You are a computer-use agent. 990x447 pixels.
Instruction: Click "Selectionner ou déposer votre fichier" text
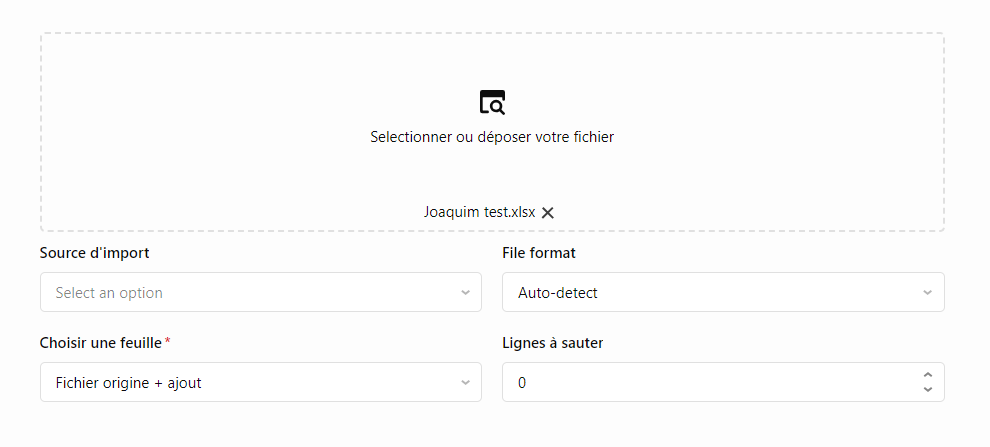click(492, 137)
